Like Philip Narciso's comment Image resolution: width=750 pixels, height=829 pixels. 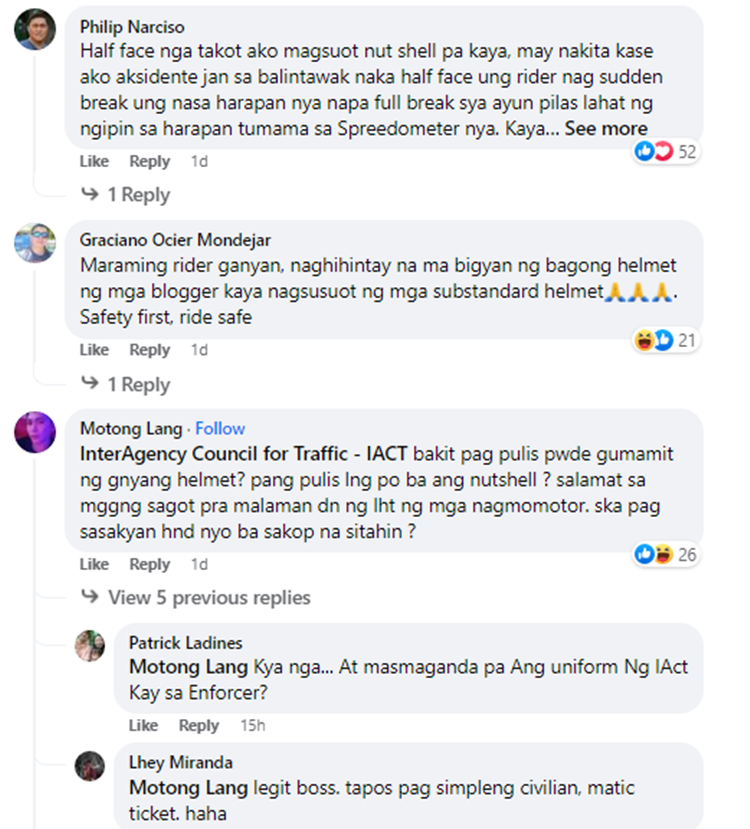pyautogui.click(x=94, y=161)
